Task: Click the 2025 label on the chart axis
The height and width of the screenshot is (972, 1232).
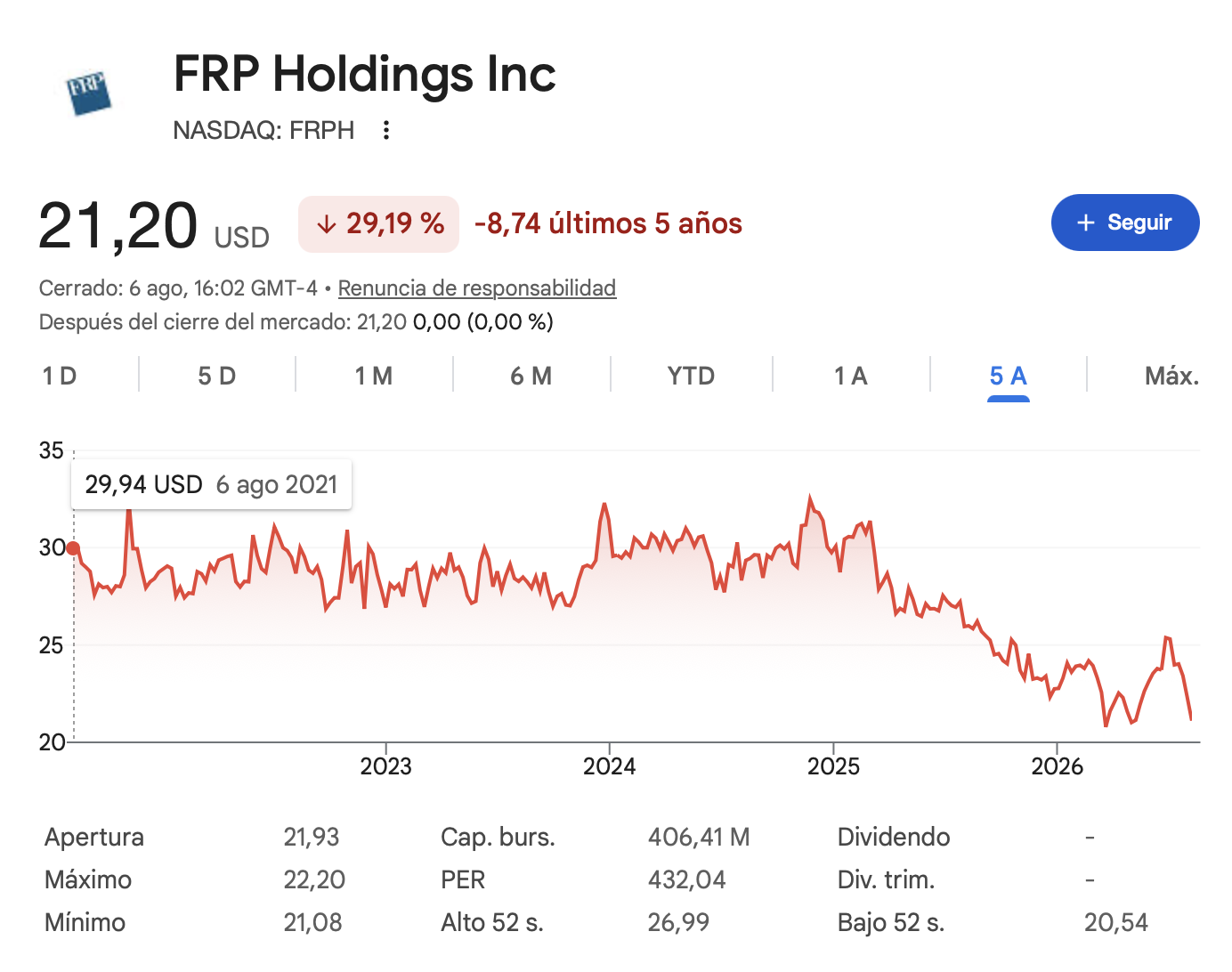Action: point(833,766)
